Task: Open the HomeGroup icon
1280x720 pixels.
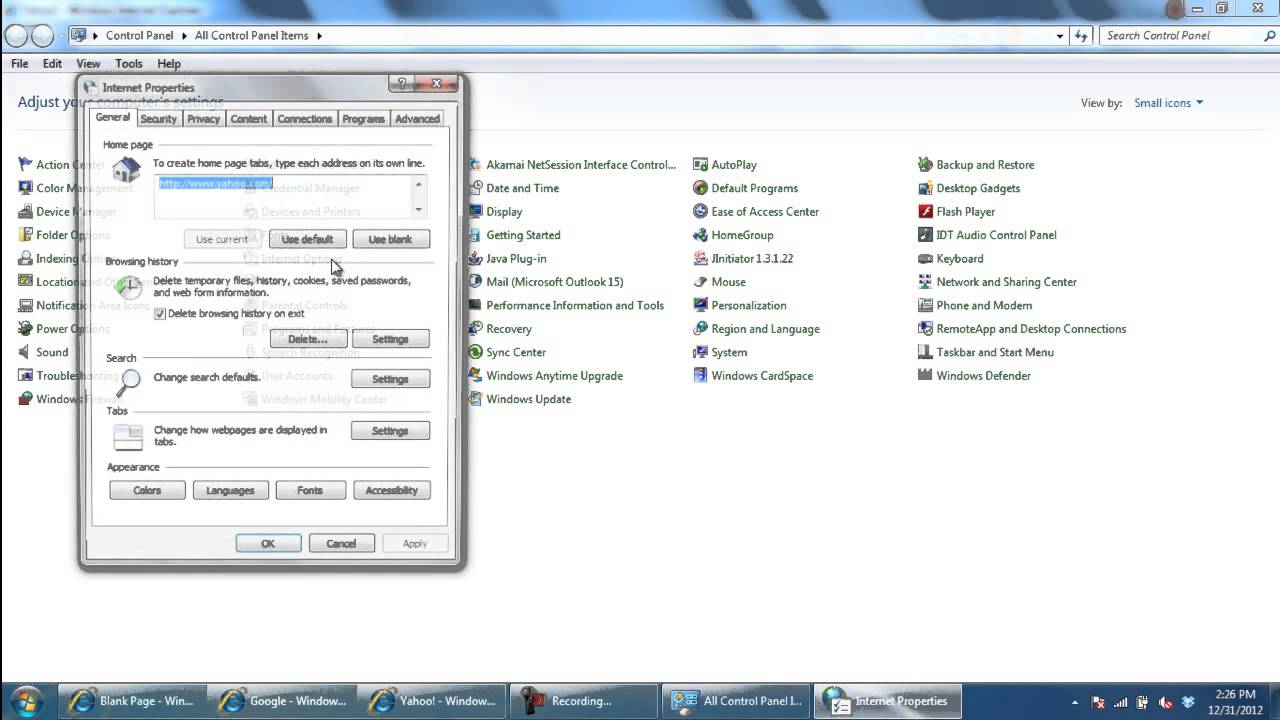Action: coord(734,235)
